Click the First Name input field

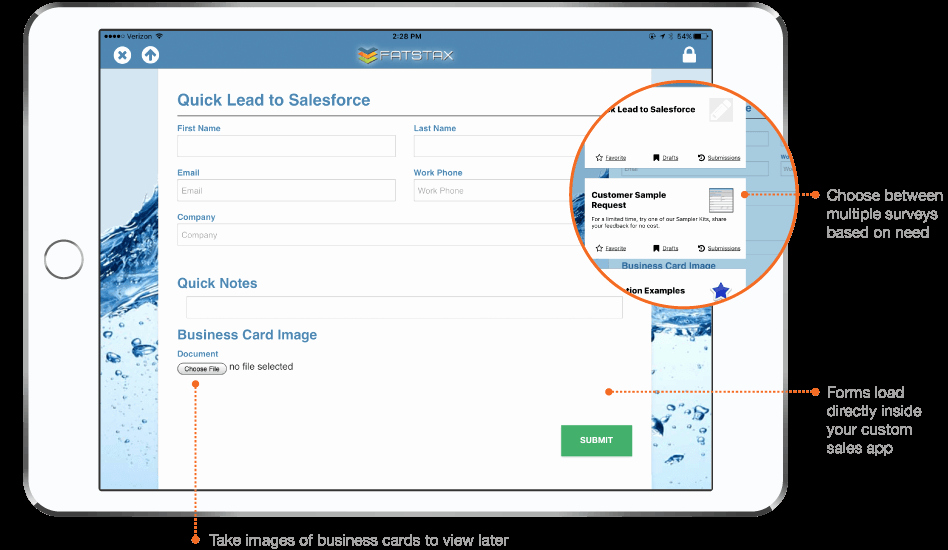pos(287,146)
